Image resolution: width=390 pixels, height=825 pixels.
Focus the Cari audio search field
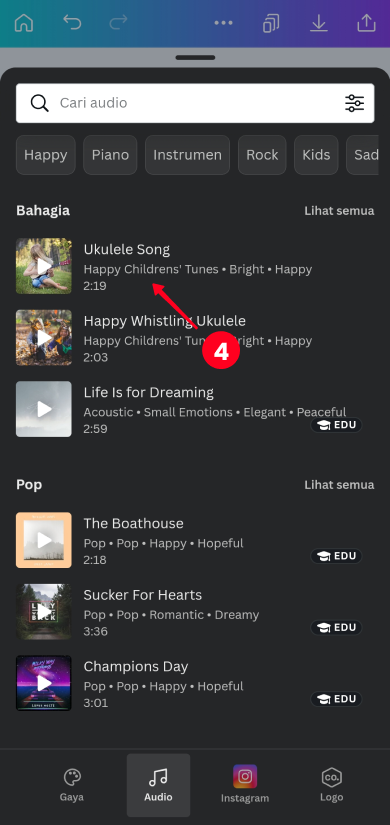(195, 103)
